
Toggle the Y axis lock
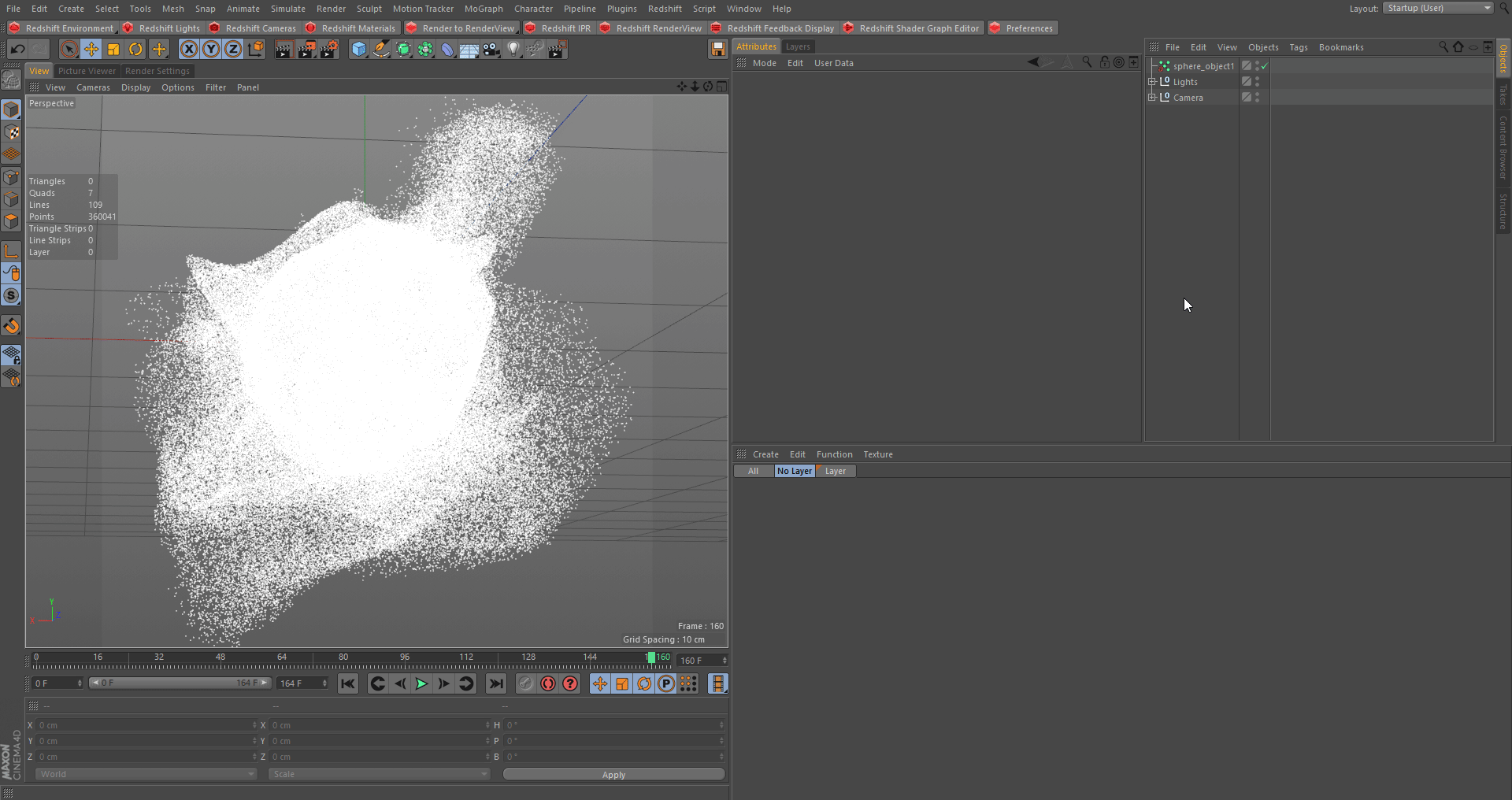[x=211, y=49]
